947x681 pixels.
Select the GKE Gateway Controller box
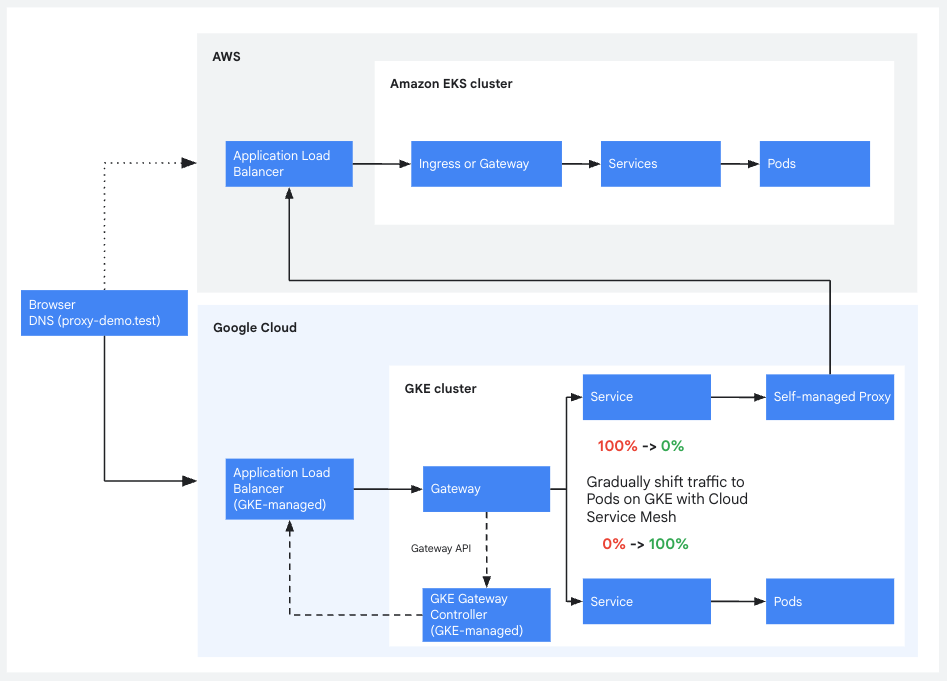[486, 615]
